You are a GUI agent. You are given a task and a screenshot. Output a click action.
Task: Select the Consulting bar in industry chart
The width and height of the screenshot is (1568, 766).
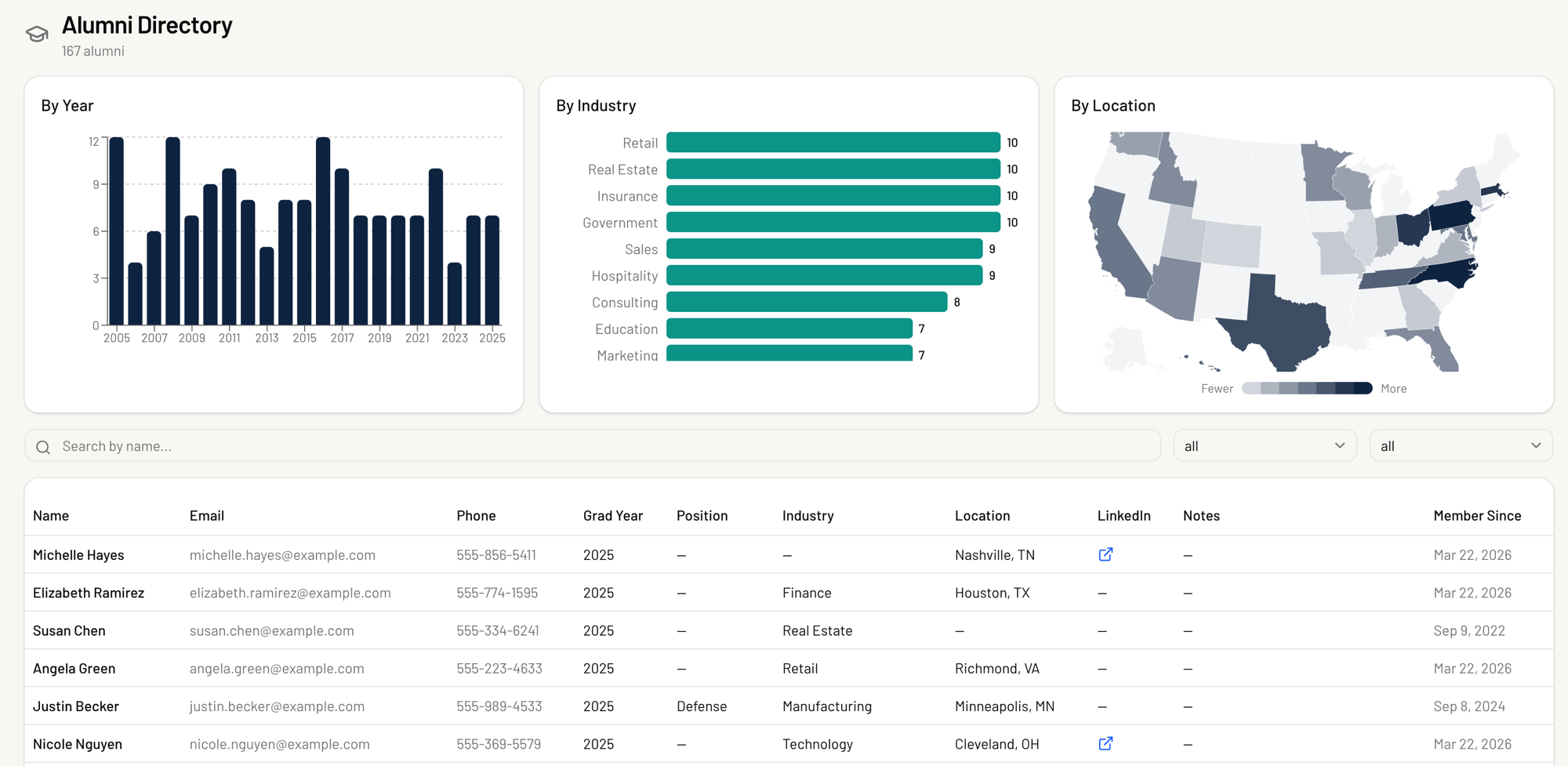tap(806, 303)
